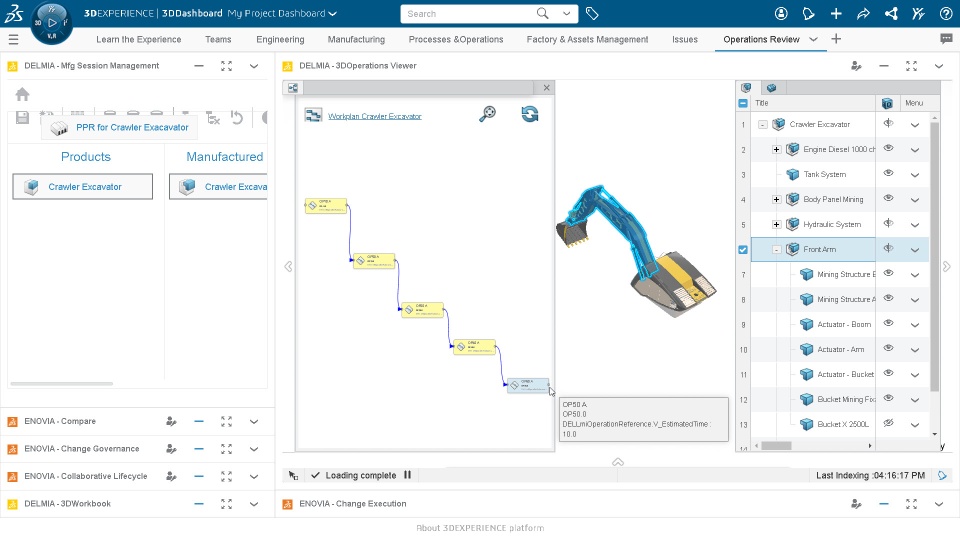Open Learn the Experience tab
This screenshot has height=540, width=960.
click(138, 39)
